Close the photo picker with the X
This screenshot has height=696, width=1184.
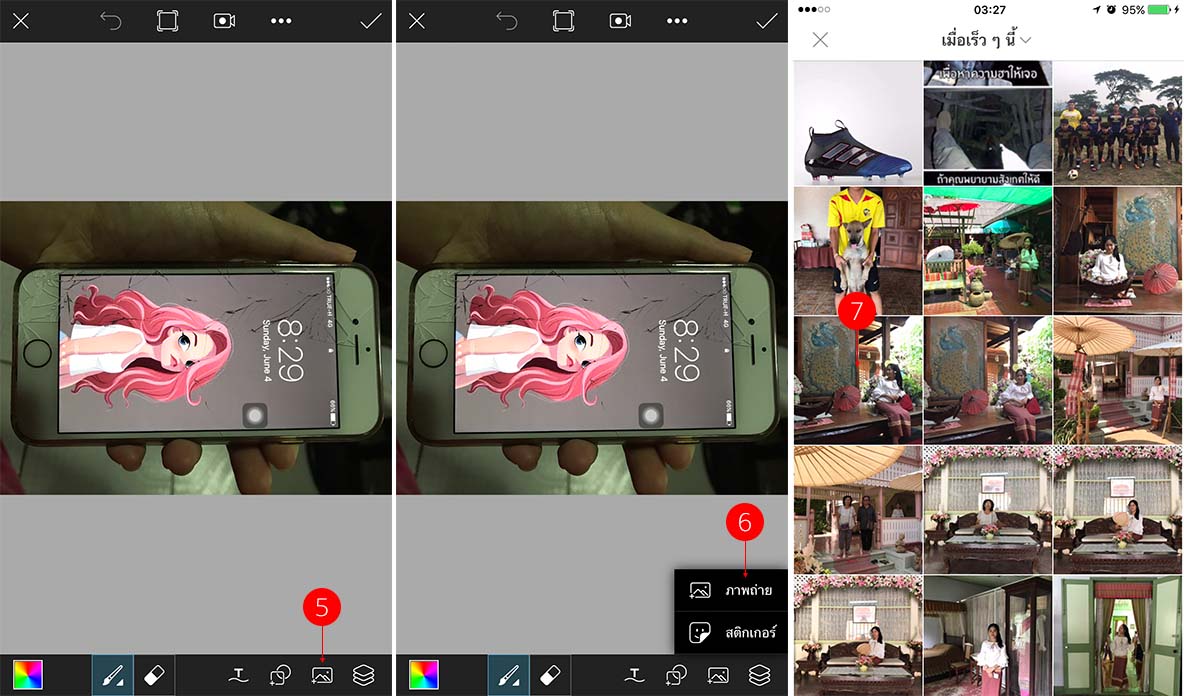(820, 40)
